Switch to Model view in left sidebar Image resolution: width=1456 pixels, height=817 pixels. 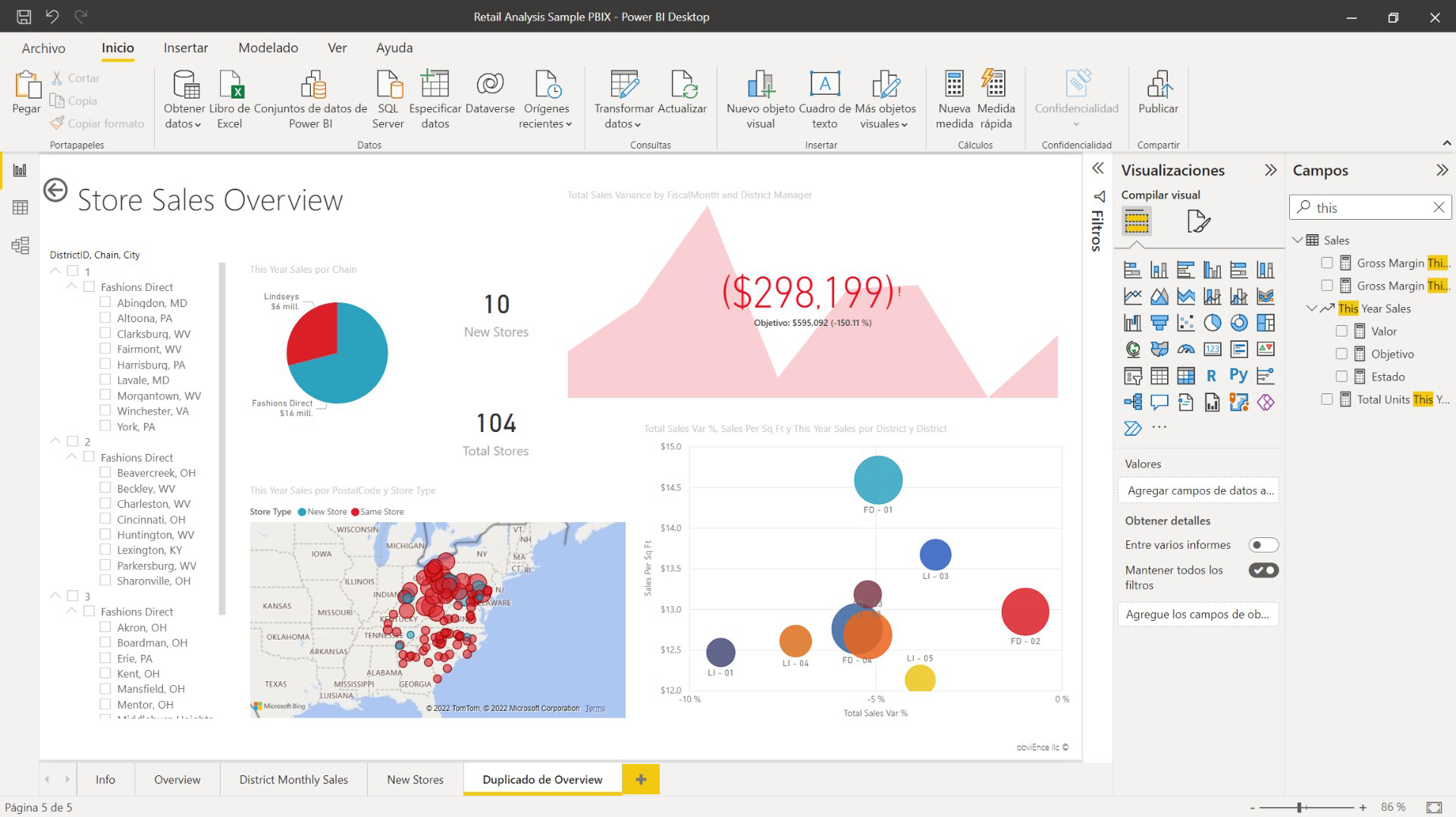click(20, 245)
